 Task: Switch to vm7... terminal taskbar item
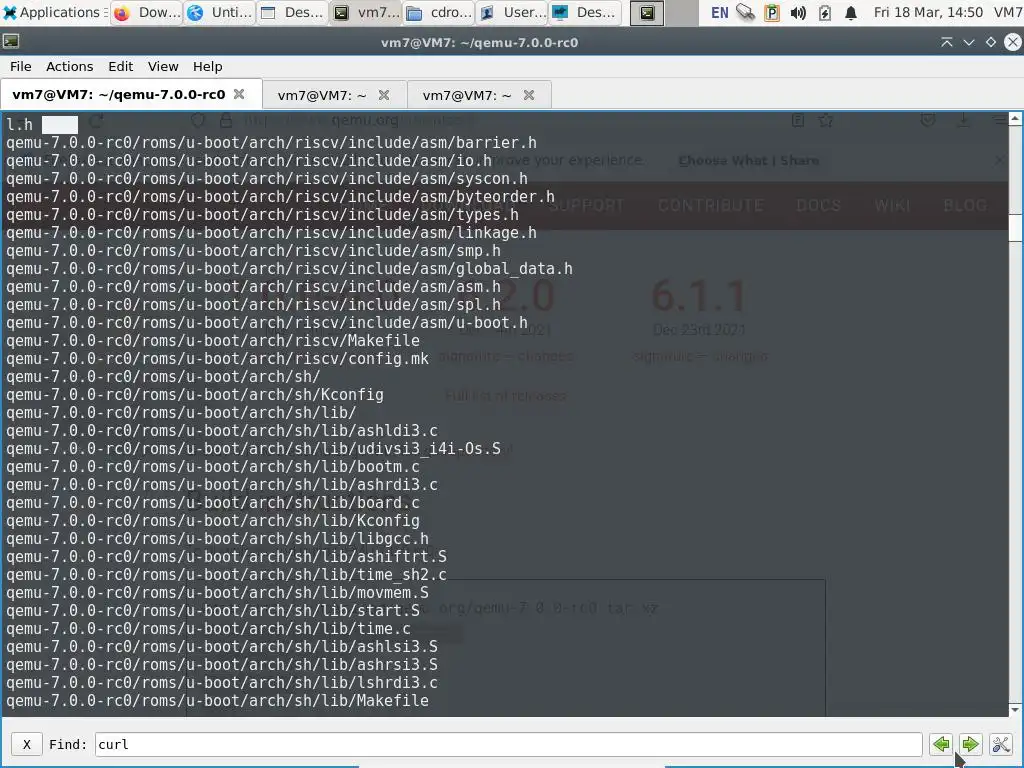point(365,12)
